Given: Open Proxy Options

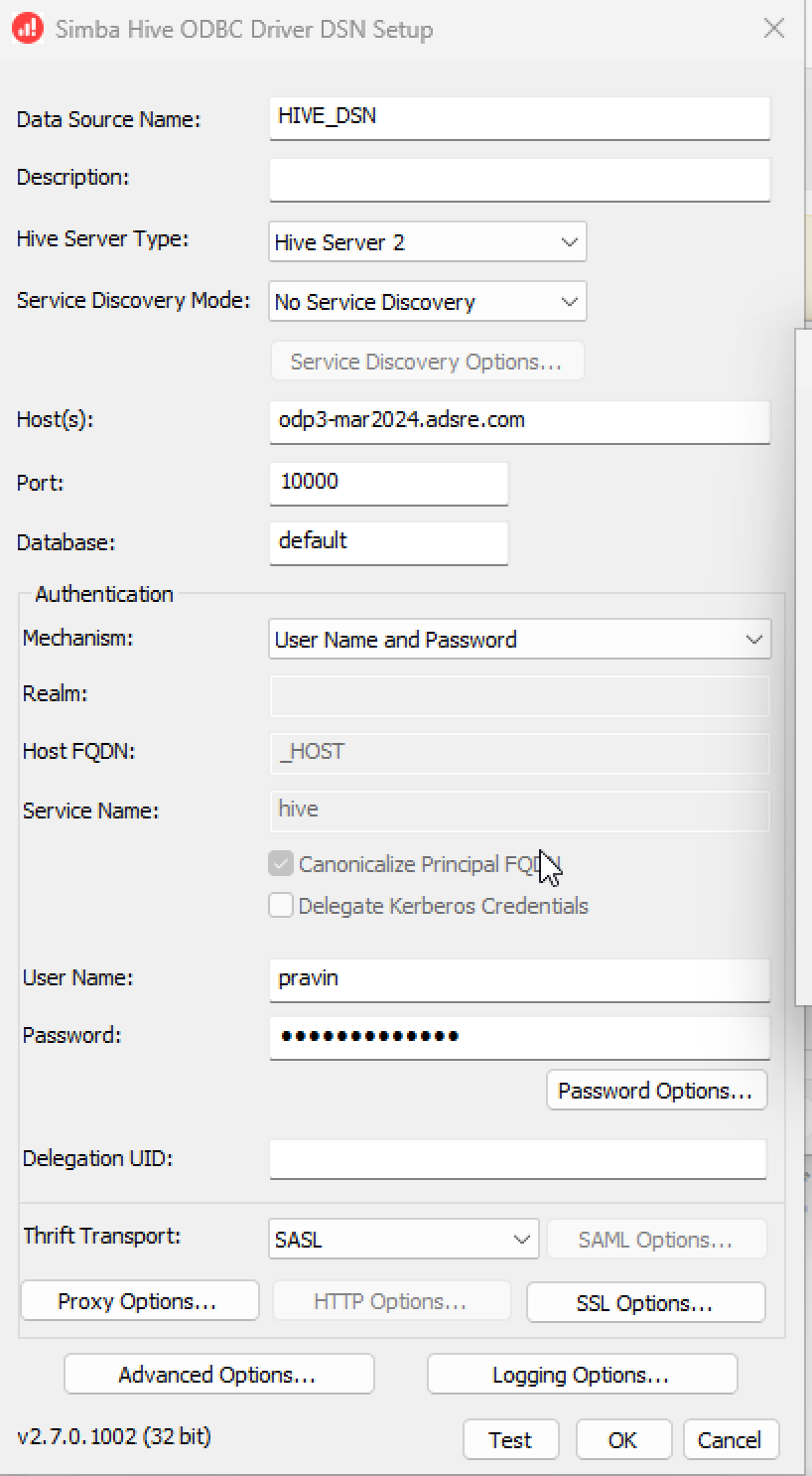Looking at the screenshot, I should pos(140,1301).
